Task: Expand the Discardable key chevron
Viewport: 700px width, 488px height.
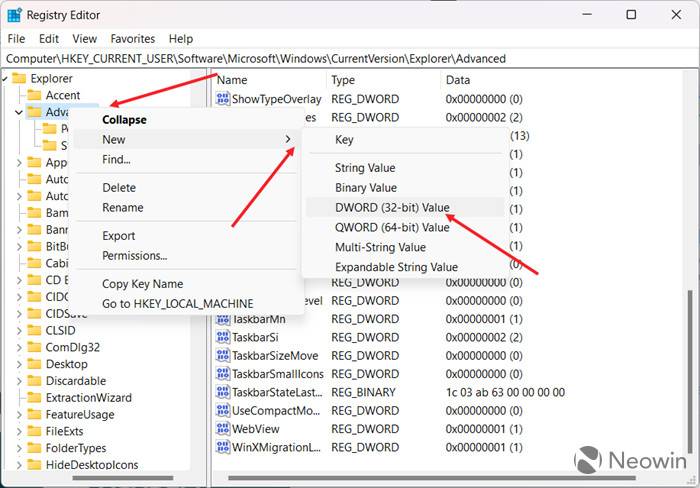Action: tap(19, 381)
